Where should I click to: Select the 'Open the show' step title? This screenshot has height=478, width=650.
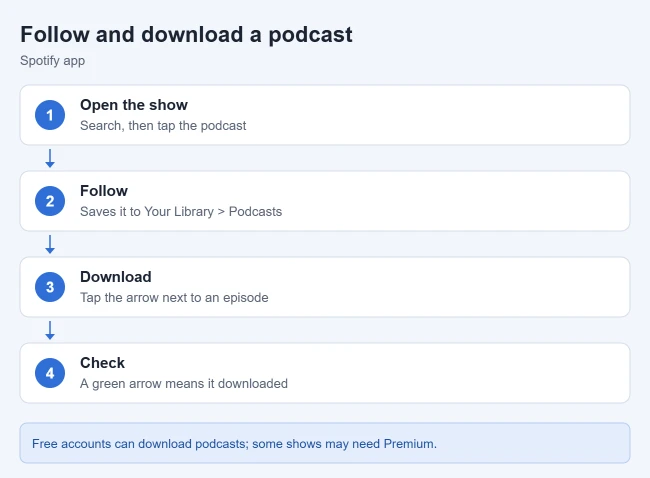click(134, 105)
